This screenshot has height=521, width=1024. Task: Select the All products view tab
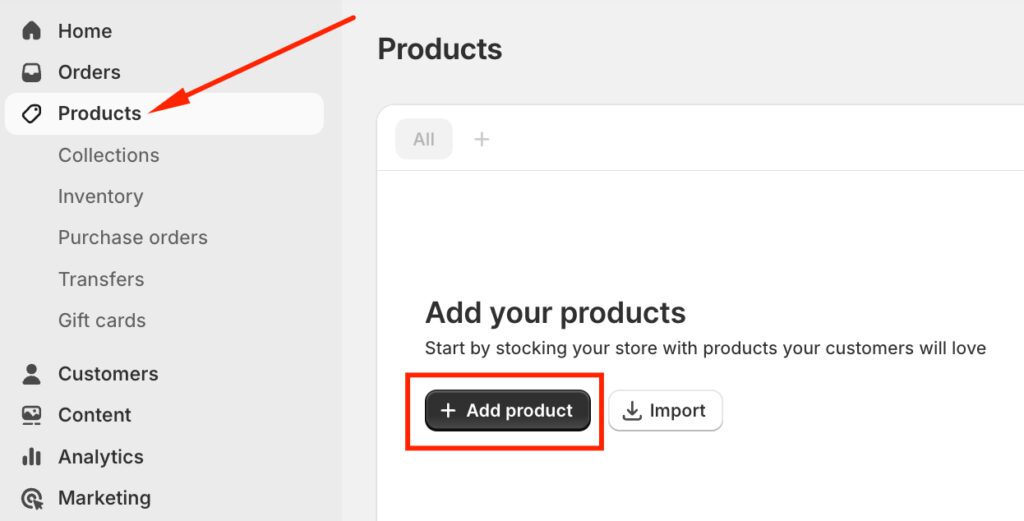[x=424, y=139]
